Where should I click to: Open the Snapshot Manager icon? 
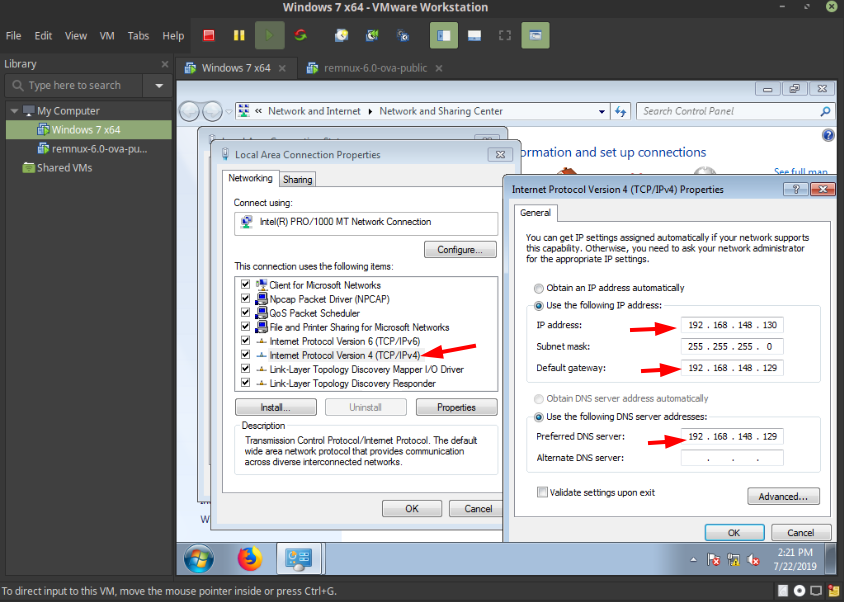pos(403,36)
